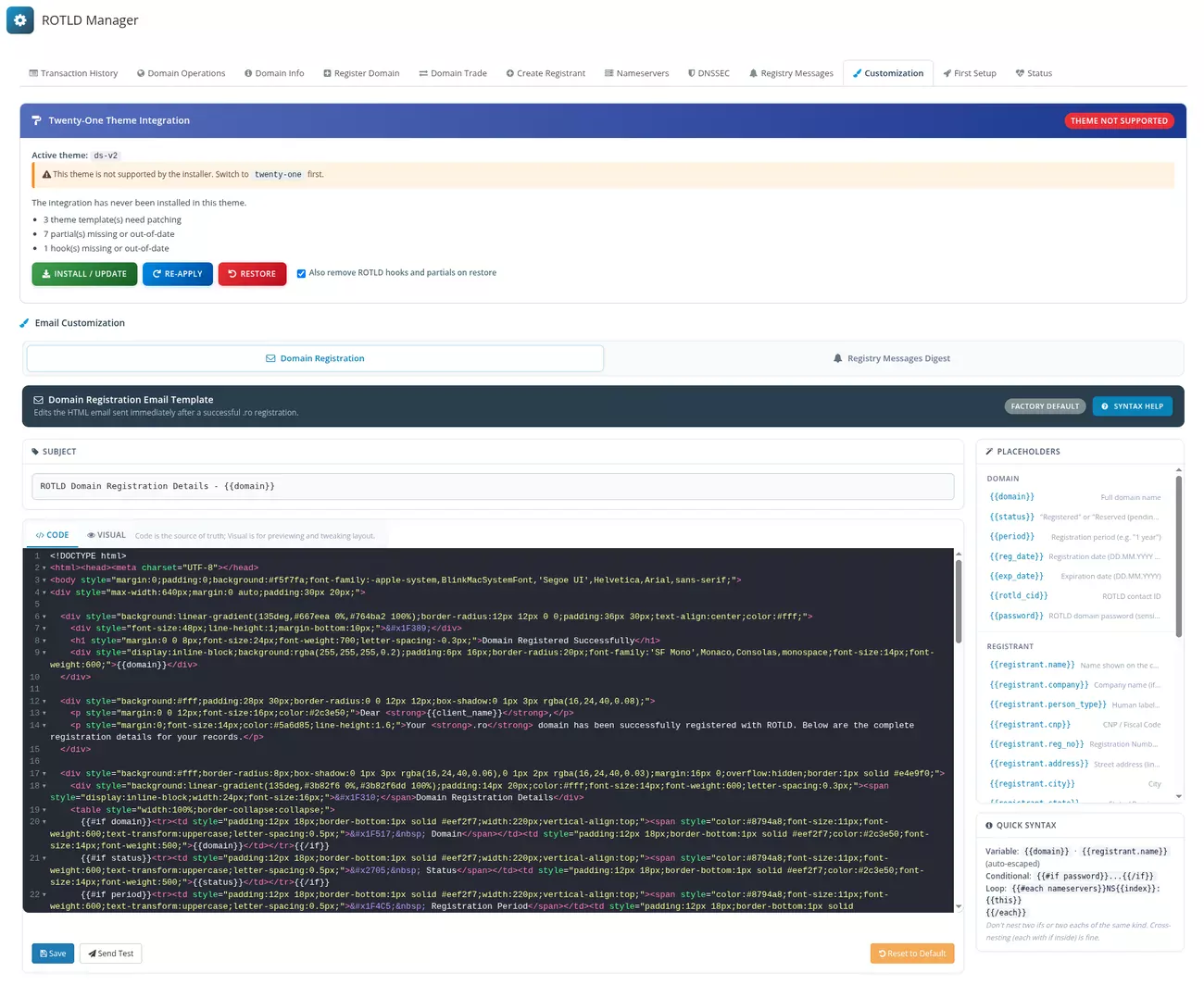This screenshot has width=1204, height=985.
Task: Switch to Domain Operations tab
Action: (x=181, y=73)
